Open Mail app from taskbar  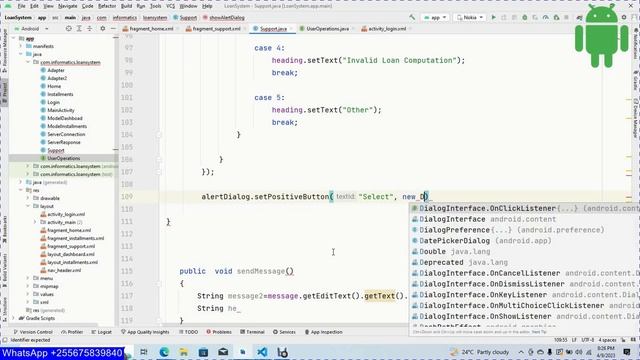click(223, 352)
